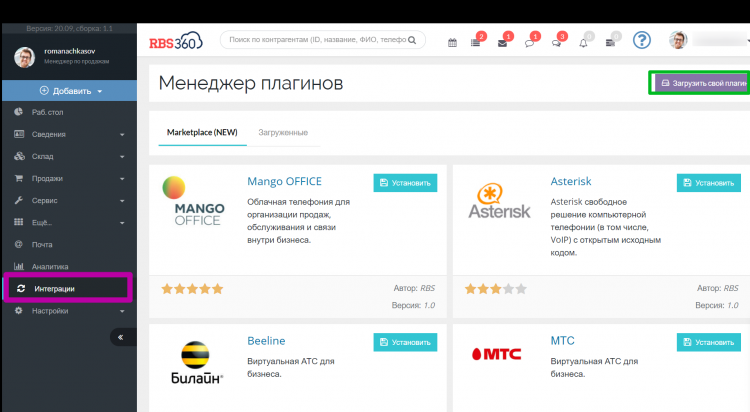Screen dimensions: 750x412
Task: Click Менеджер плагинов heading
Action: (x=251, y=83)
